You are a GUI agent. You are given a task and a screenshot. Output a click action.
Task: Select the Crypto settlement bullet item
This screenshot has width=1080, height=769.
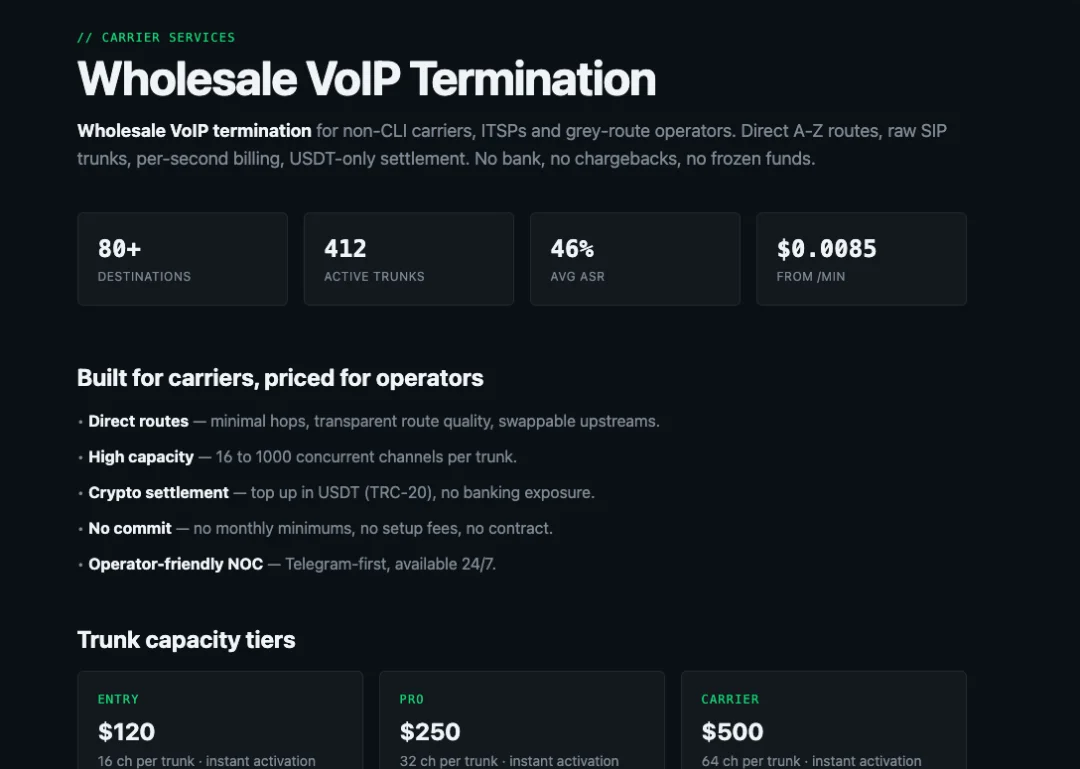coord(336,493)
